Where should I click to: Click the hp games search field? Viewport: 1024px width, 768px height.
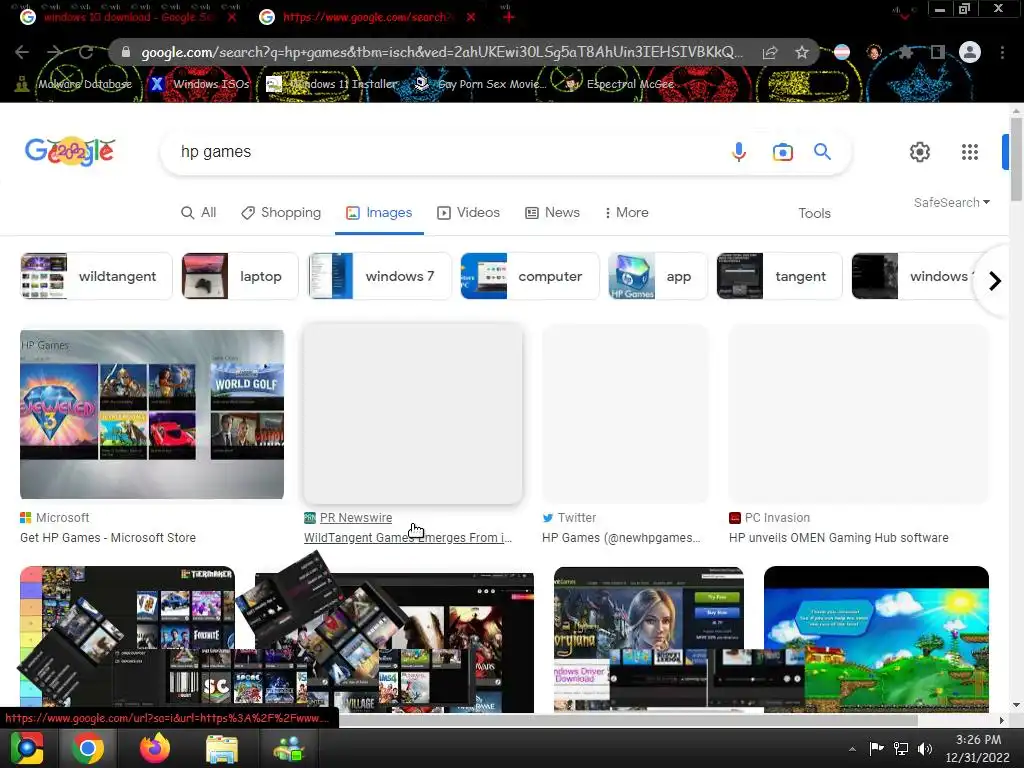click(x=444, y=152)
